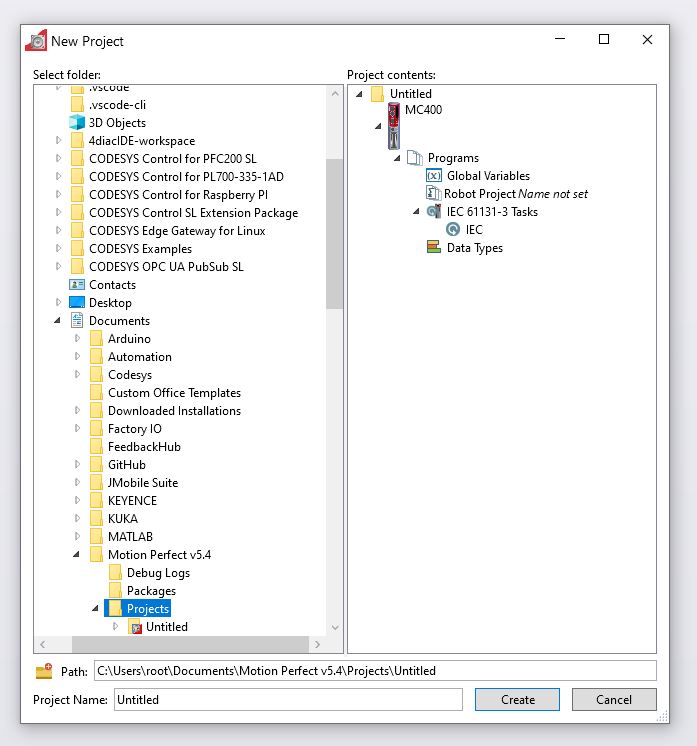697x746 pixels.
Task: Expand the Desktop tree node
Action: tap(58, 302)
